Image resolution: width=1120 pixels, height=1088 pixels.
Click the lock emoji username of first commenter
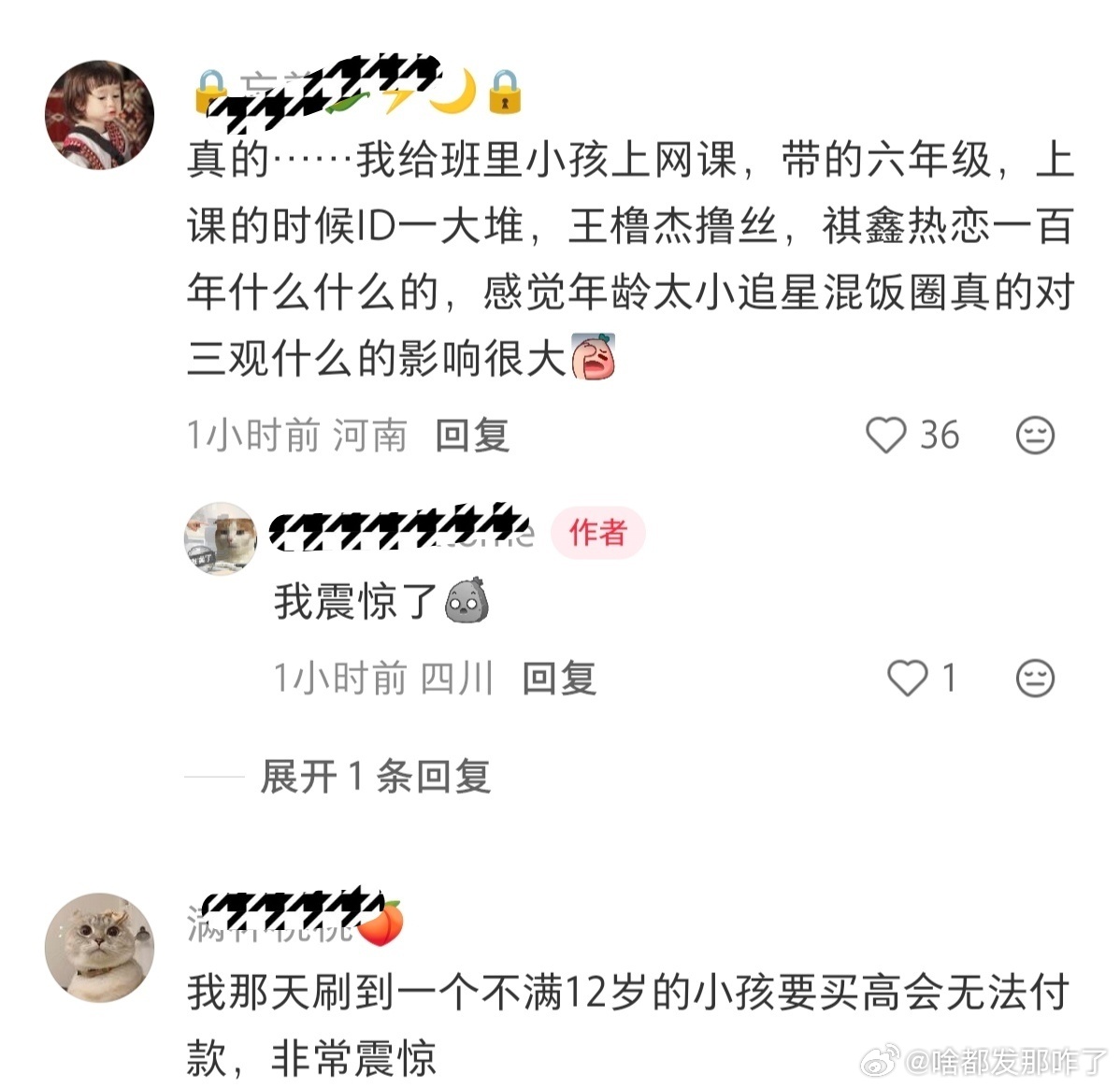[358, 93]
